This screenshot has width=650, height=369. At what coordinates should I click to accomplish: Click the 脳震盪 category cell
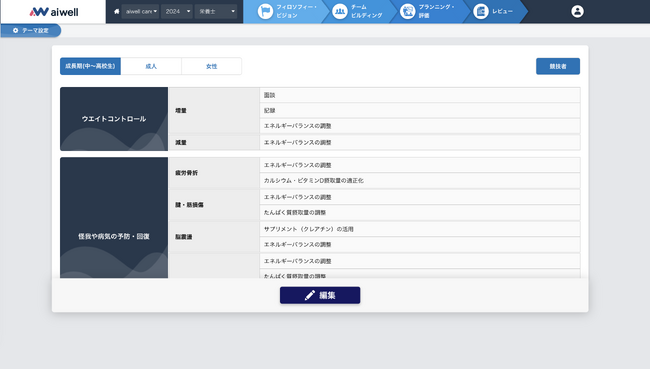click(x=214, y=237)
